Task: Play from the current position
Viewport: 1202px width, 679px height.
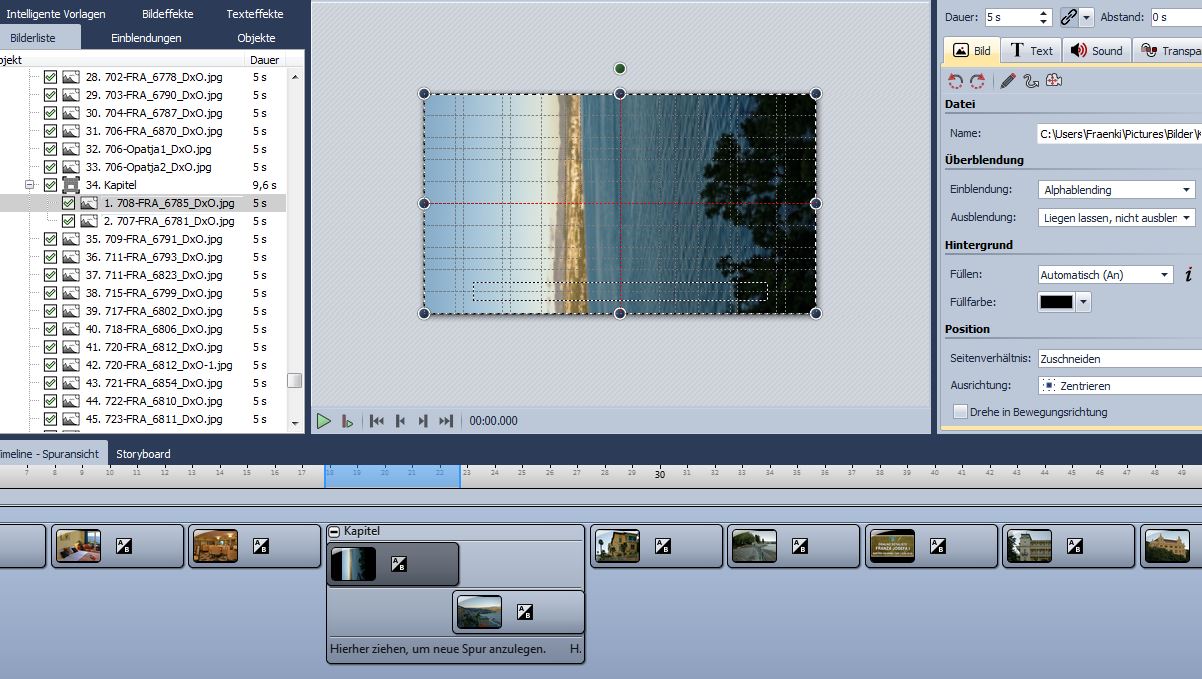Action: pyautogui.click(x=347, y=421)
